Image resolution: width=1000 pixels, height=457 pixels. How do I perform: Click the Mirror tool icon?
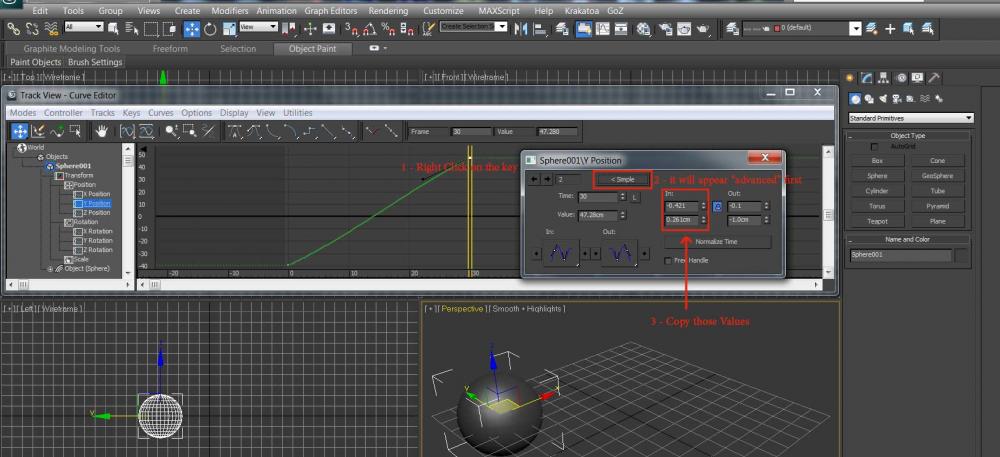point(520,29)
